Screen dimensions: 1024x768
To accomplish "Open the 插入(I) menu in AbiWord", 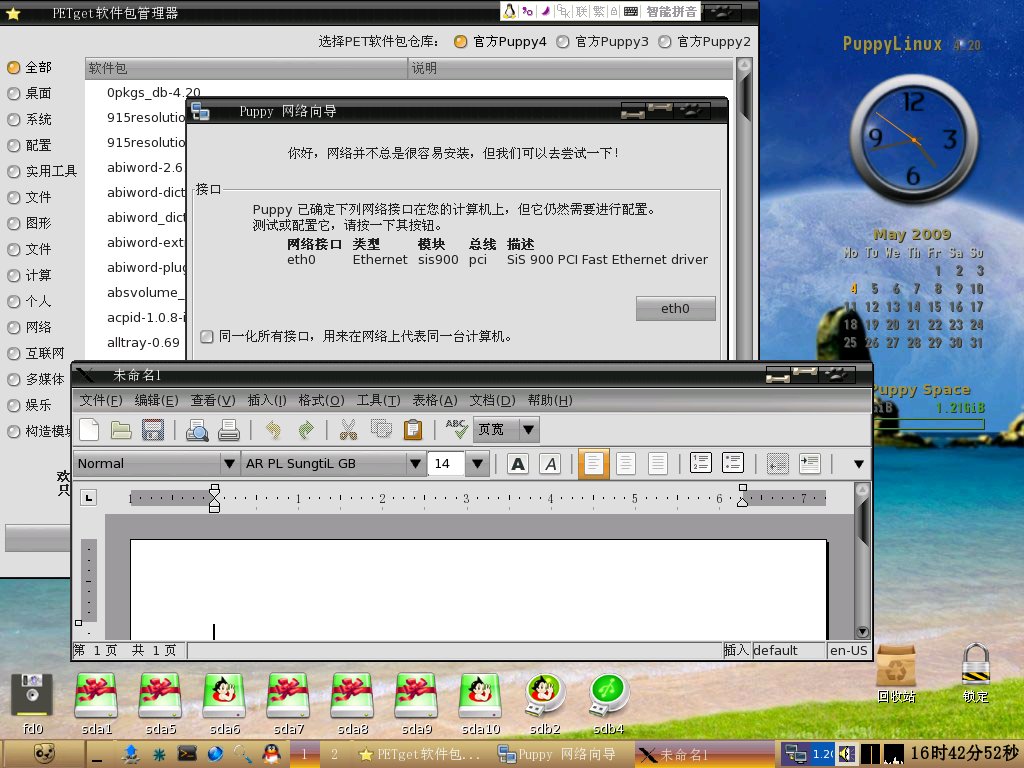I will pyautogui.click(x=266, y=400).
